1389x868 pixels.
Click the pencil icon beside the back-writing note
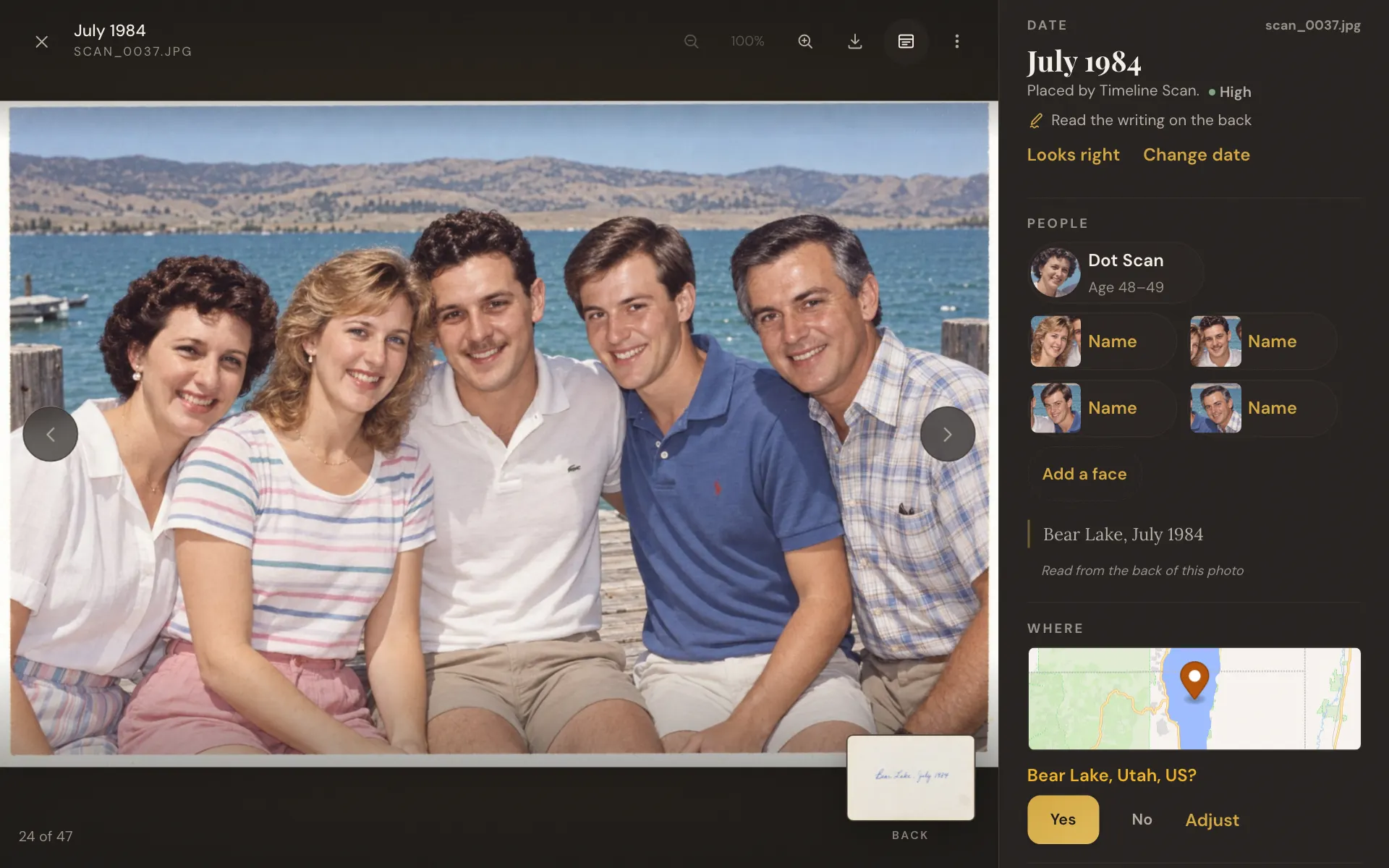1036,120
